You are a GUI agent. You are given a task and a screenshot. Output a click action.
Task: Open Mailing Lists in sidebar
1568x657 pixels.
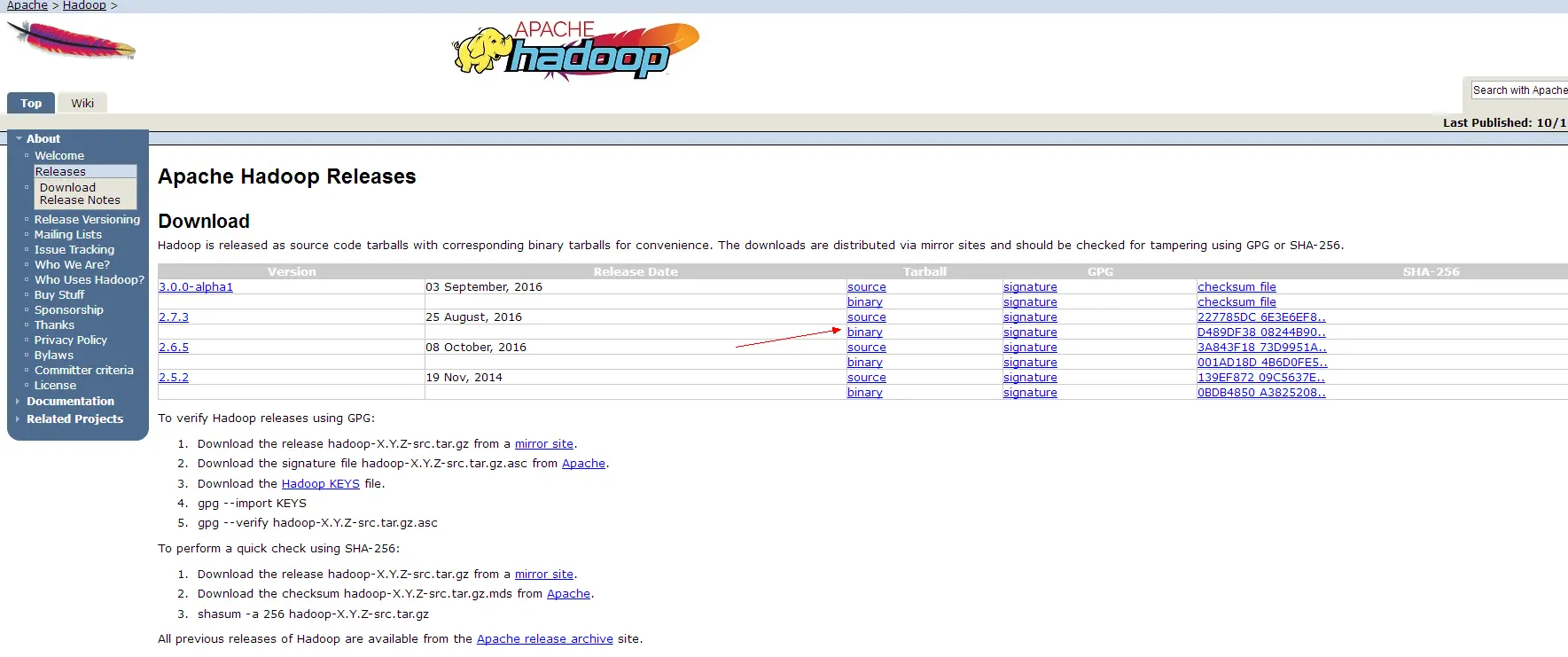(68, 235)
